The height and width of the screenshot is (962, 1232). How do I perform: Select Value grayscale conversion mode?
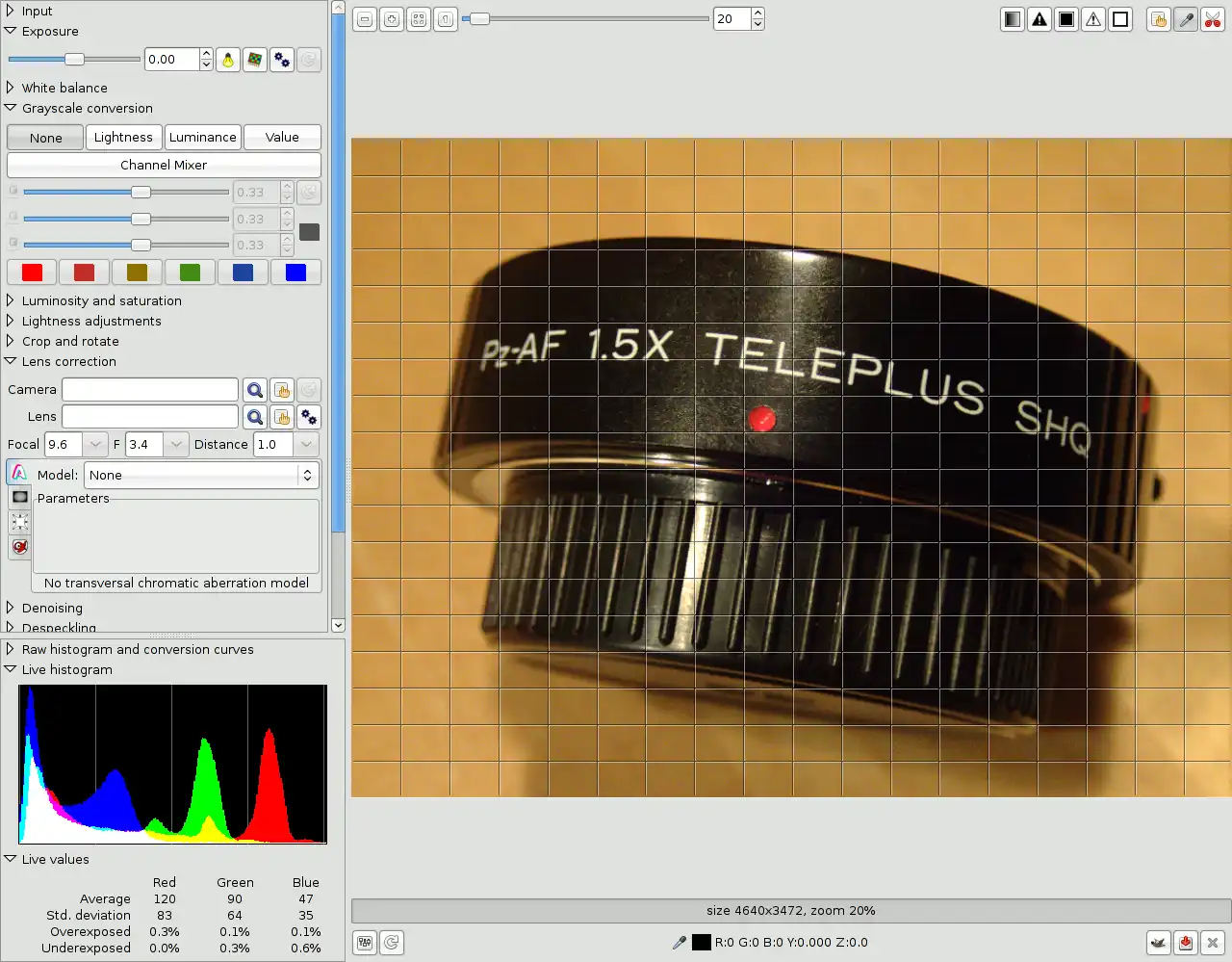(282, 138)
